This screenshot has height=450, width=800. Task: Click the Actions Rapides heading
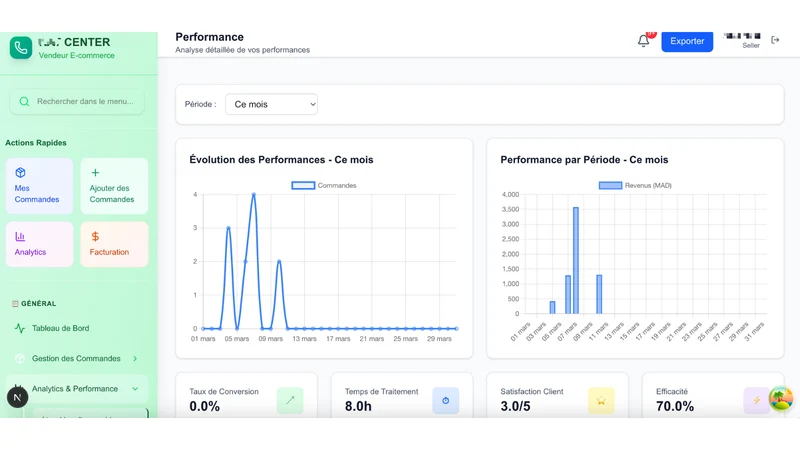coord(36,143)
